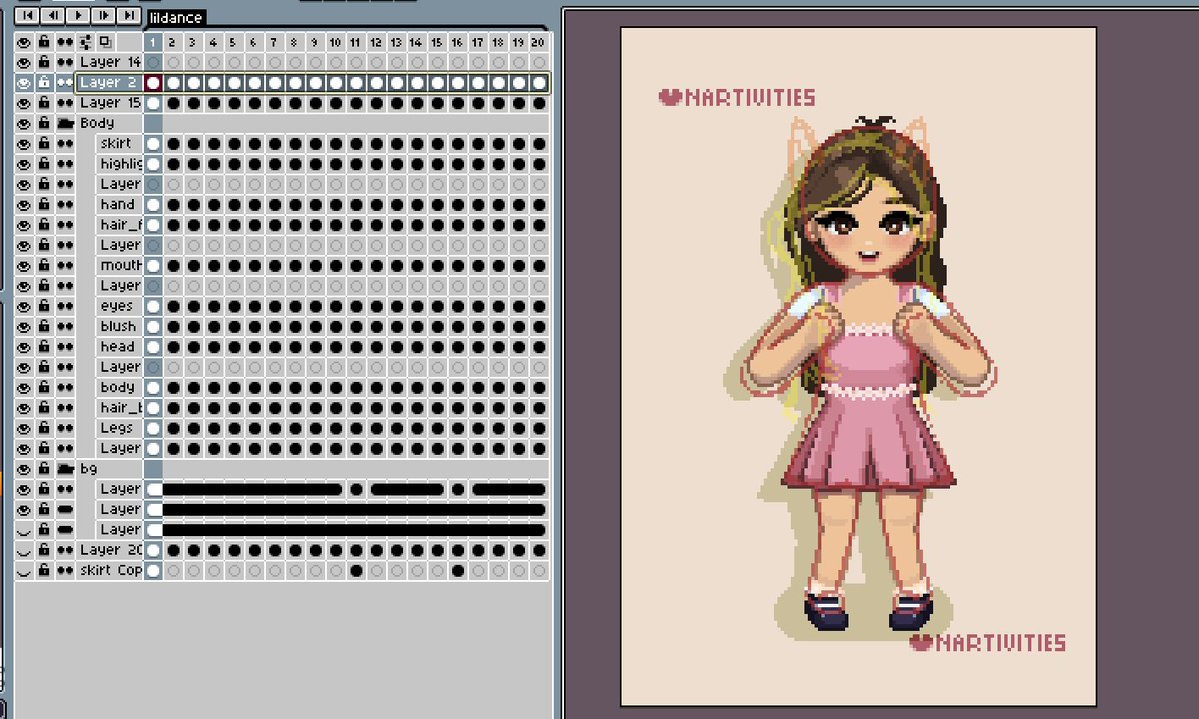Hide the Body group
The width and height of the screenshot is (1199, 719).
tap(24, 123)
